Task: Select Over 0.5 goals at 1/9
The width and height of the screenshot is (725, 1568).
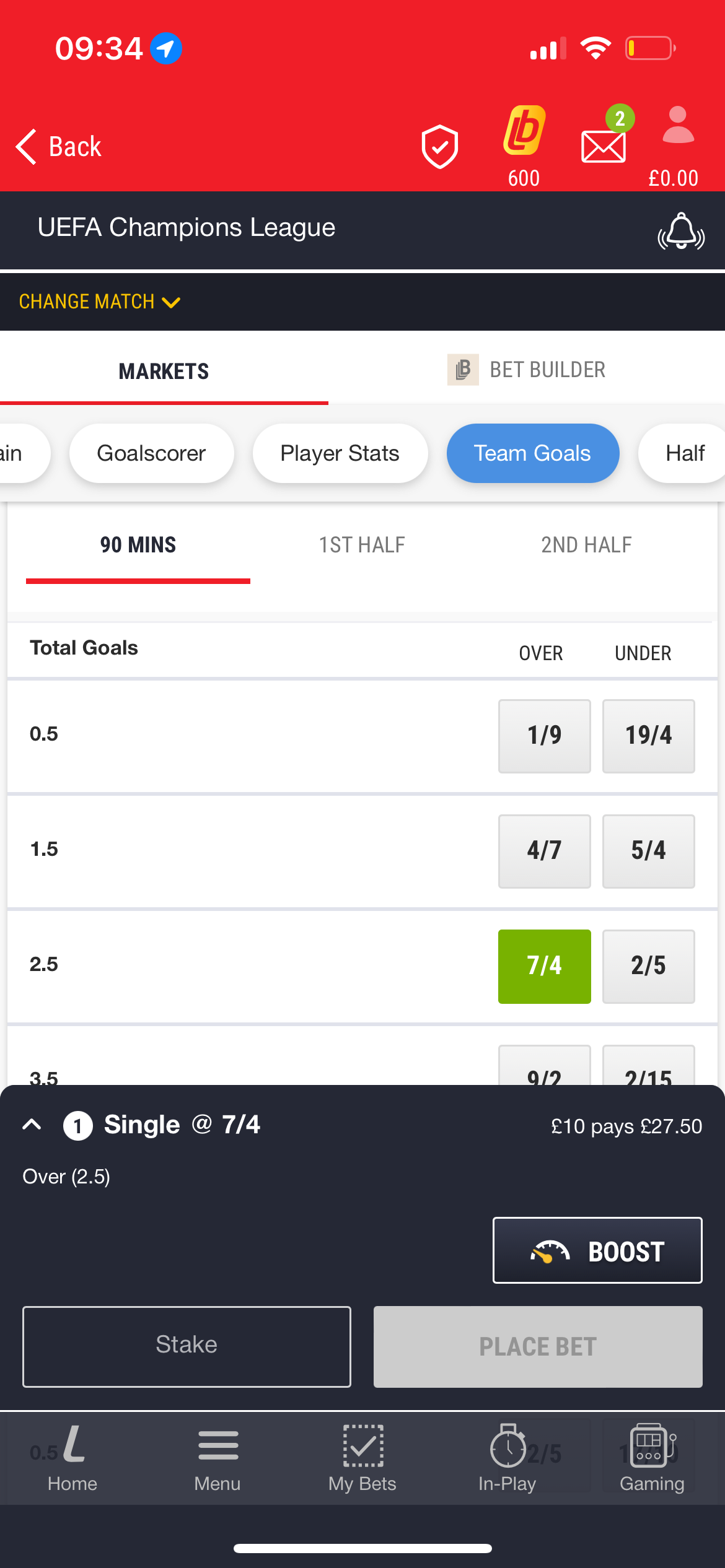Action: click(544, 736)
